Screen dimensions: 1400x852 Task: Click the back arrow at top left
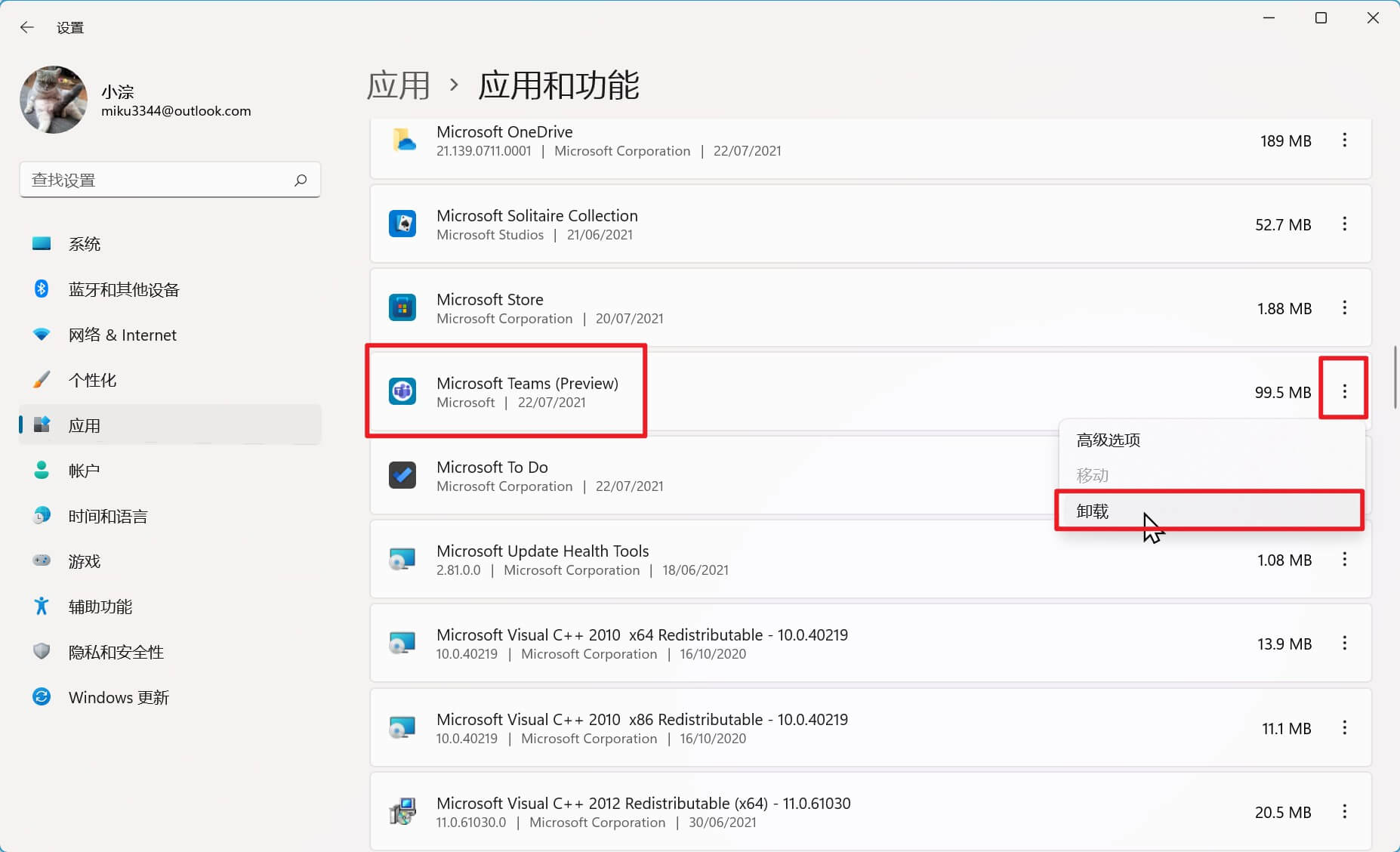[27, 27]
